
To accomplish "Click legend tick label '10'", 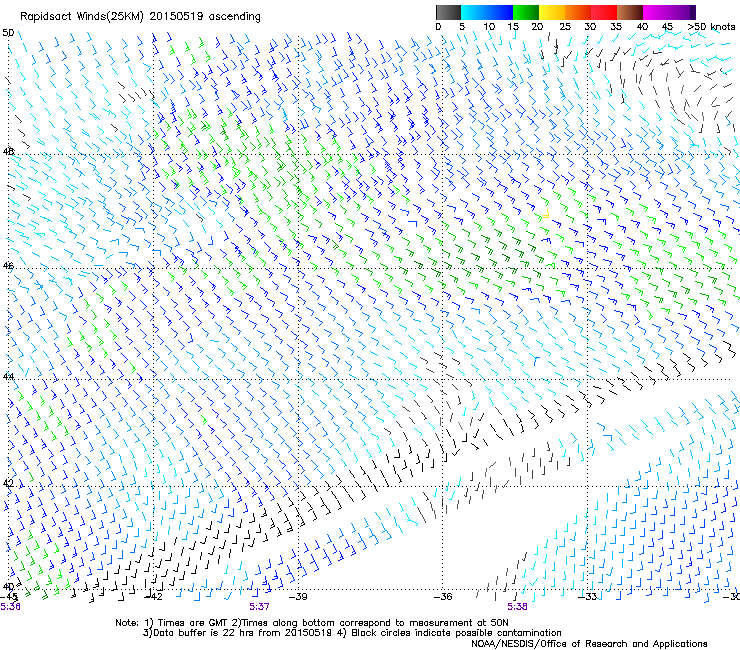I will tap(489, 27).
